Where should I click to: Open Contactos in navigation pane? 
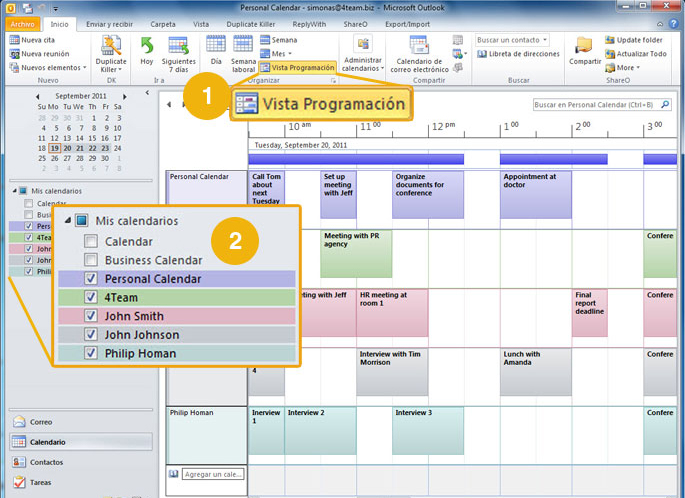[81, 462]
